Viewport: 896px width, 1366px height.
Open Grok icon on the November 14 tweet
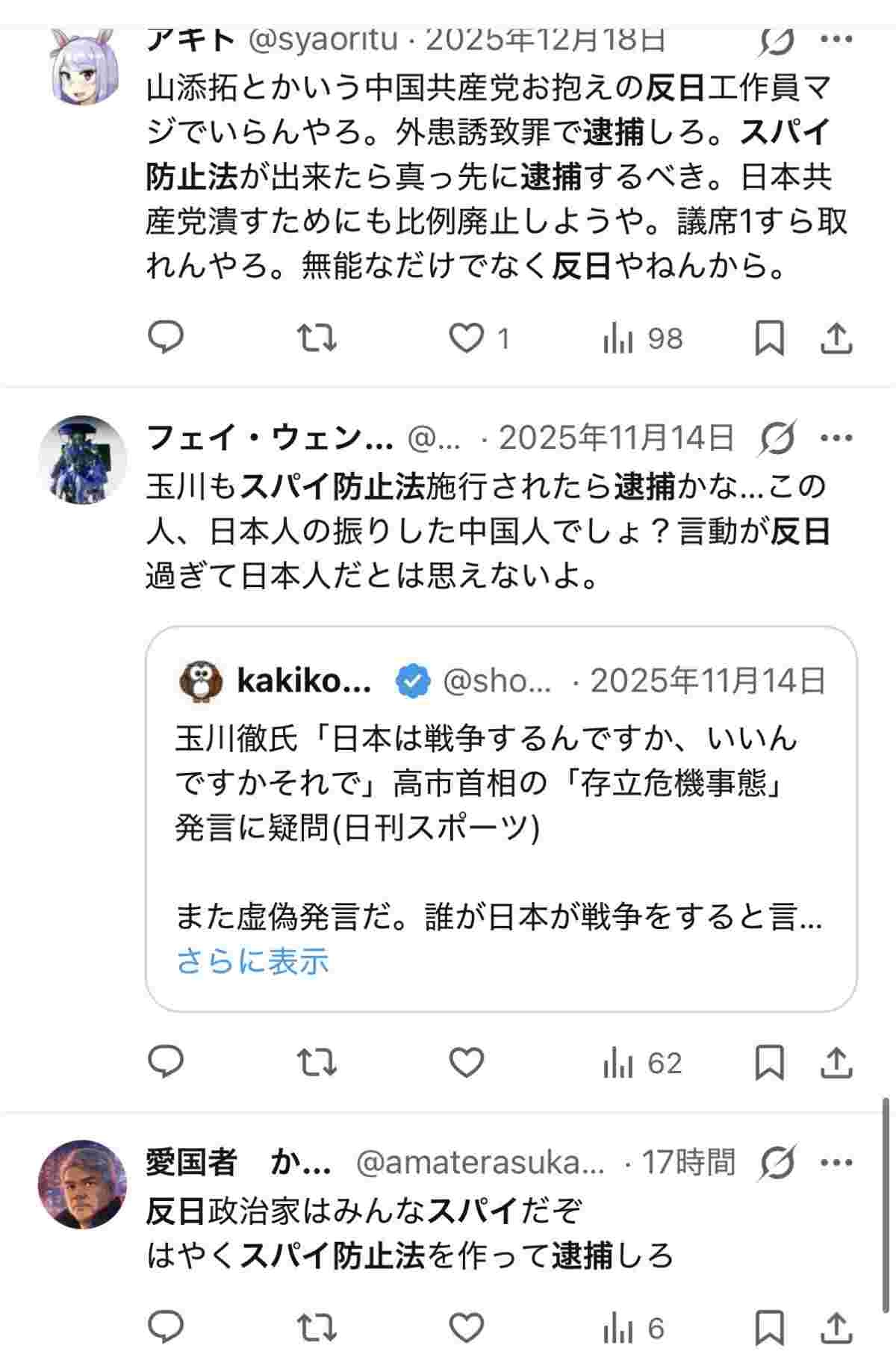[777, 438]
